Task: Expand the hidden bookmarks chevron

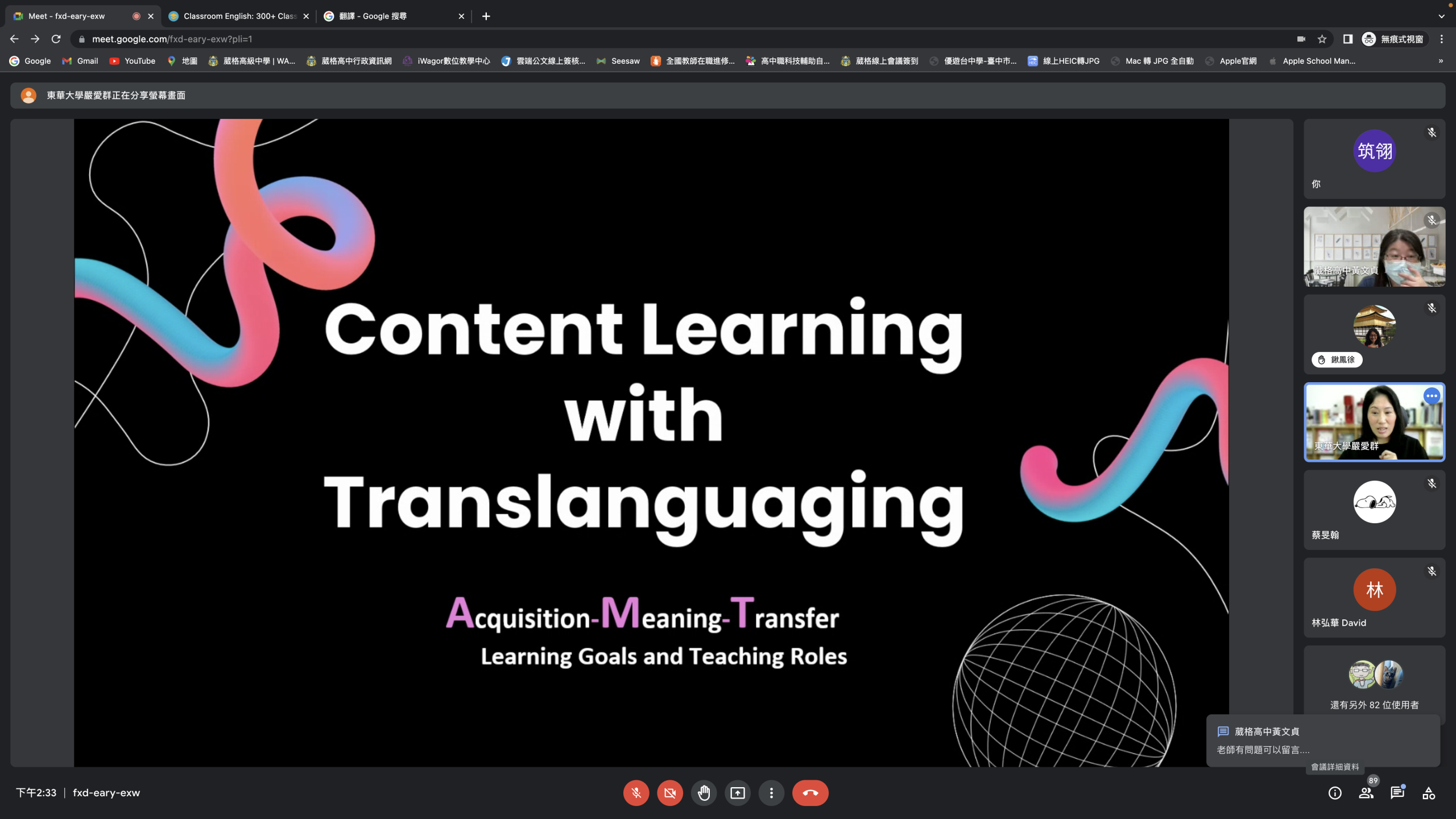Action: [1441, 61]
